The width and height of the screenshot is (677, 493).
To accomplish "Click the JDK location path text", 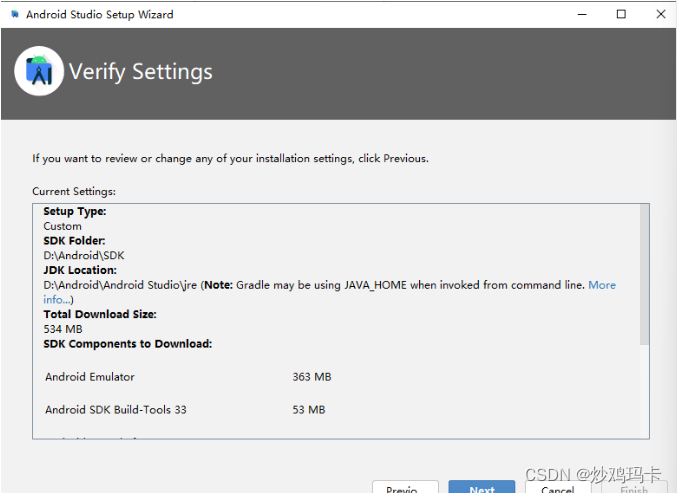I will coord(120,285).
